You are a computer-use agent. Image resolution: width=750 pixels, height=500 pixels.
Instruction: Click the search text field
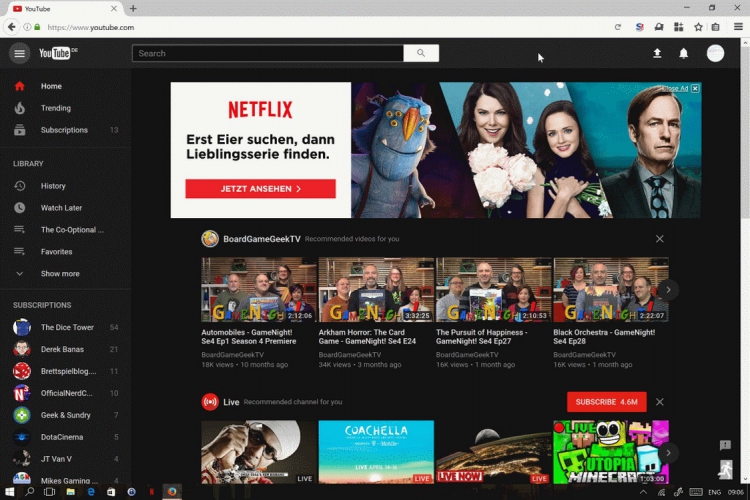[x=268, y=53]
